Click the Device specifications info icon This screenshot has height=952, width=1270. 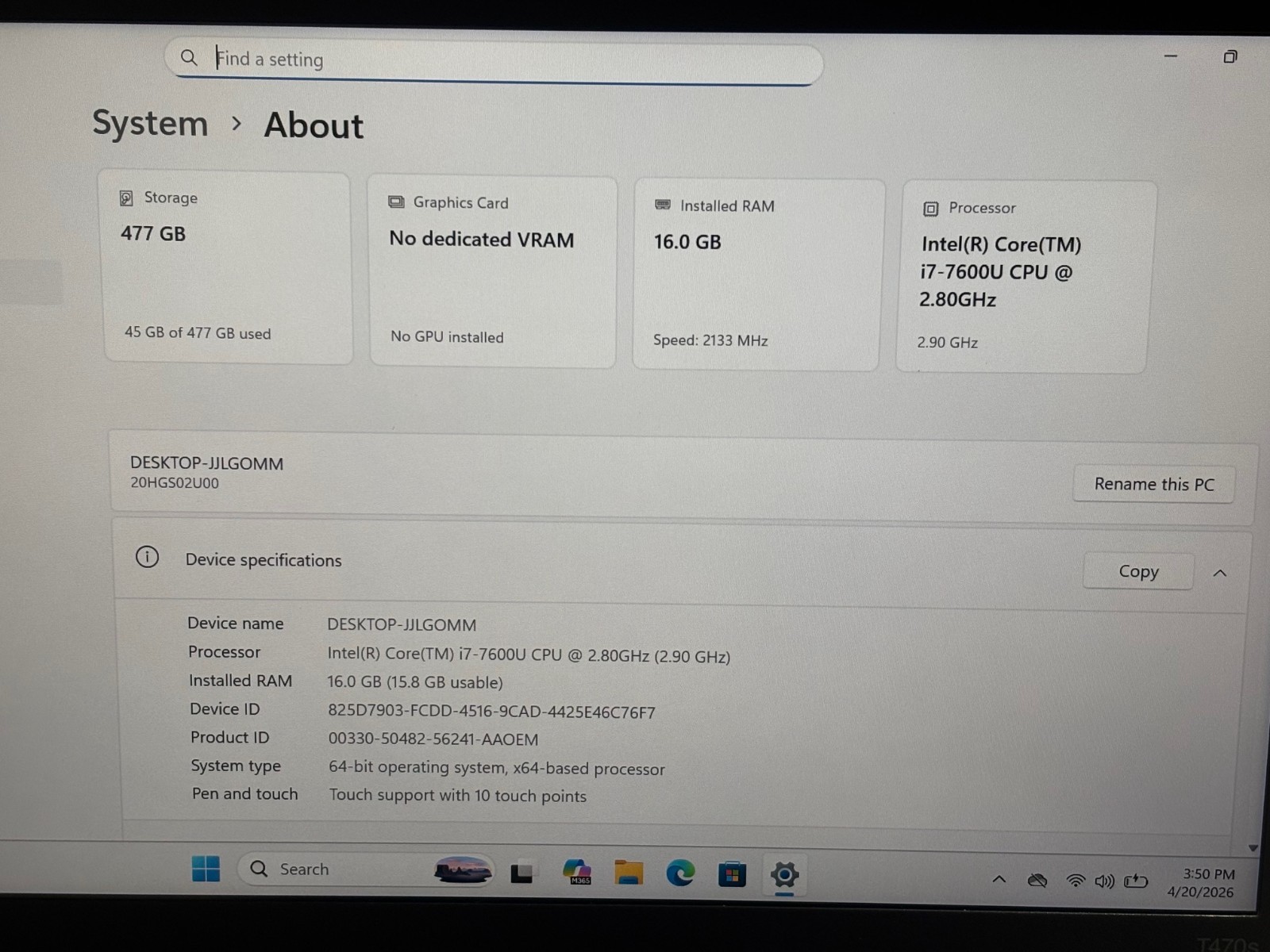(147, 557)
